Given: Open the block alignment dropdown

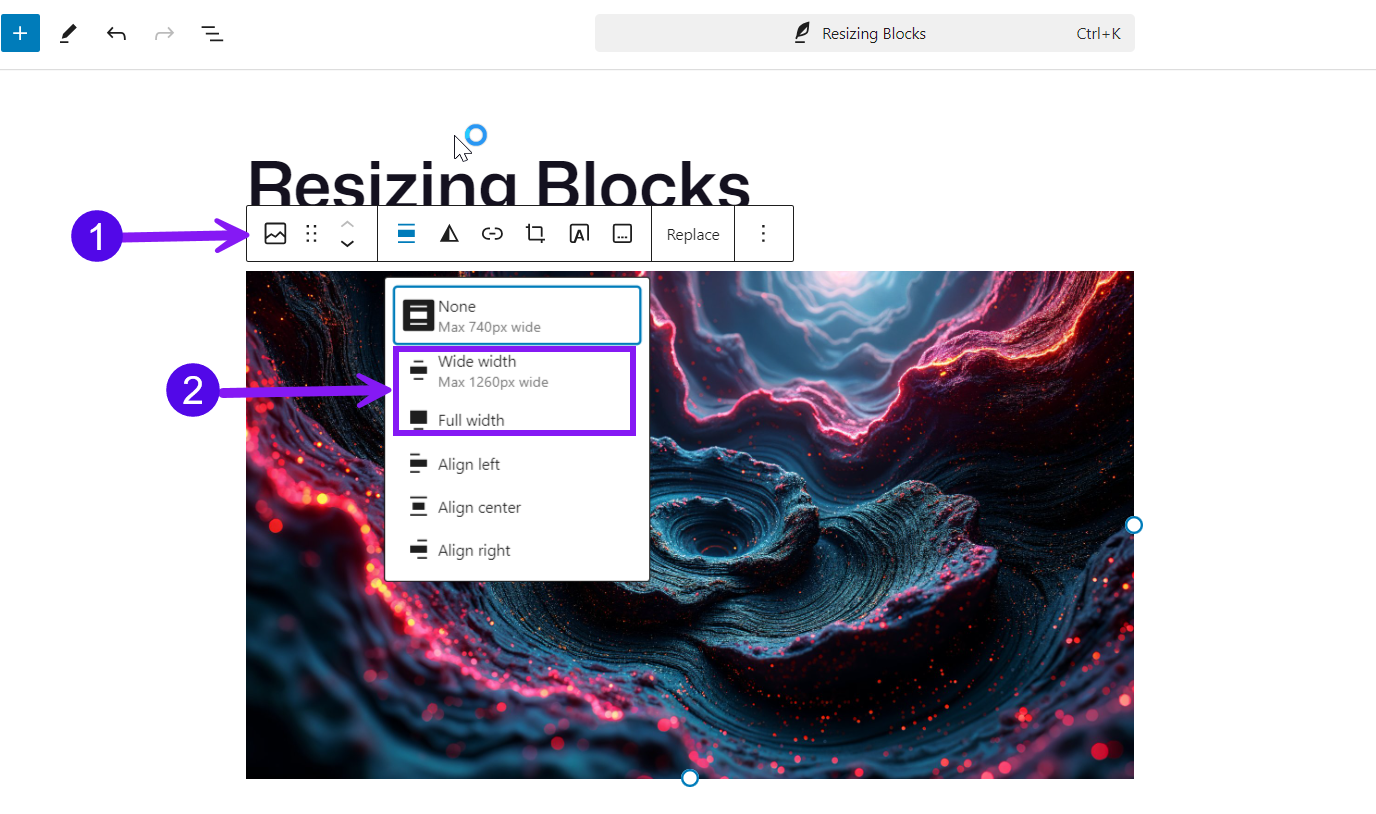Looking at the screenshot, I should point(406,233).
